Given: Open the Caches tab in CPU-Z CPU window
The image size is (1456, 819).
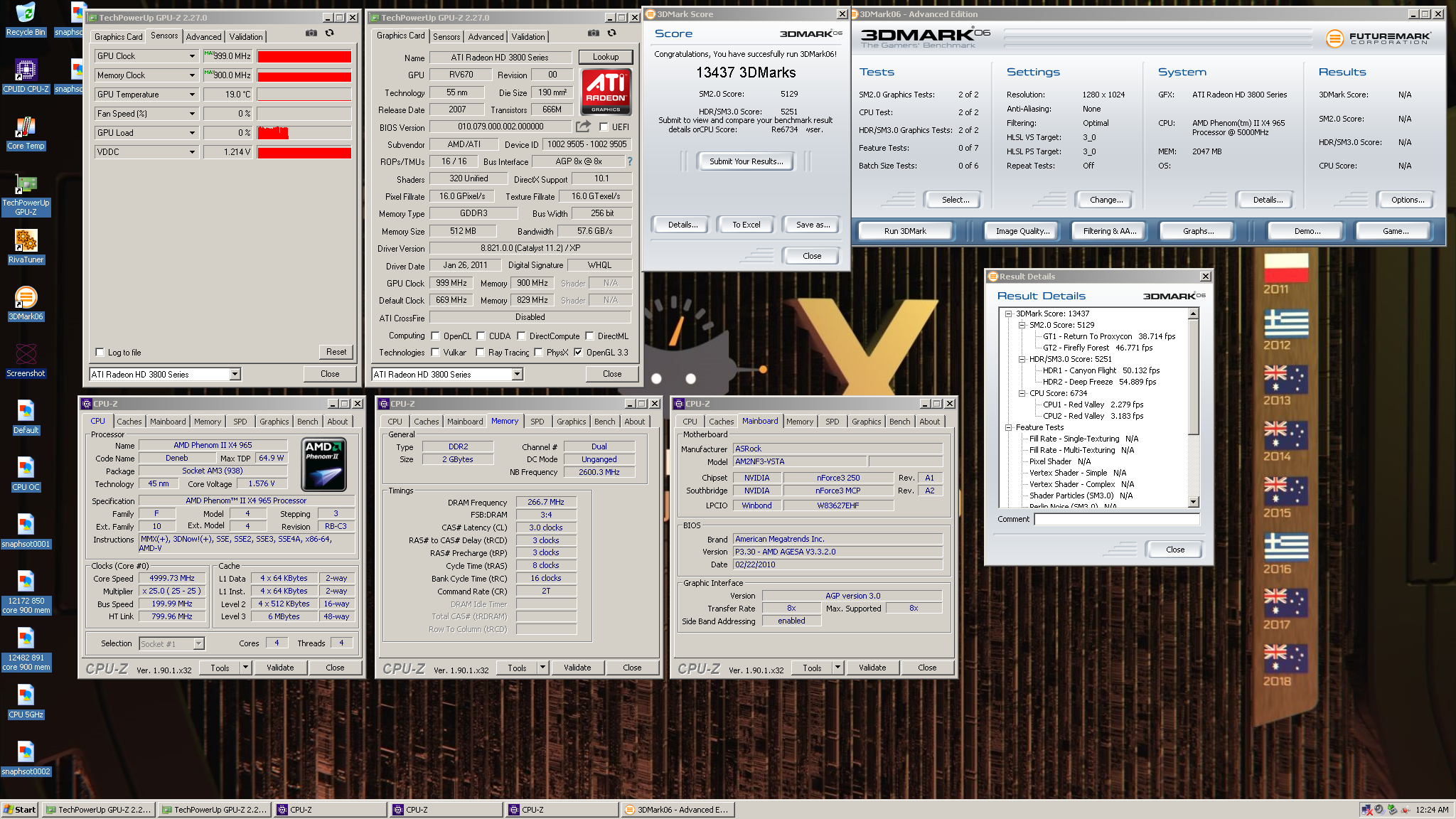Looking at the screenshot, I should tap(129, 422).
